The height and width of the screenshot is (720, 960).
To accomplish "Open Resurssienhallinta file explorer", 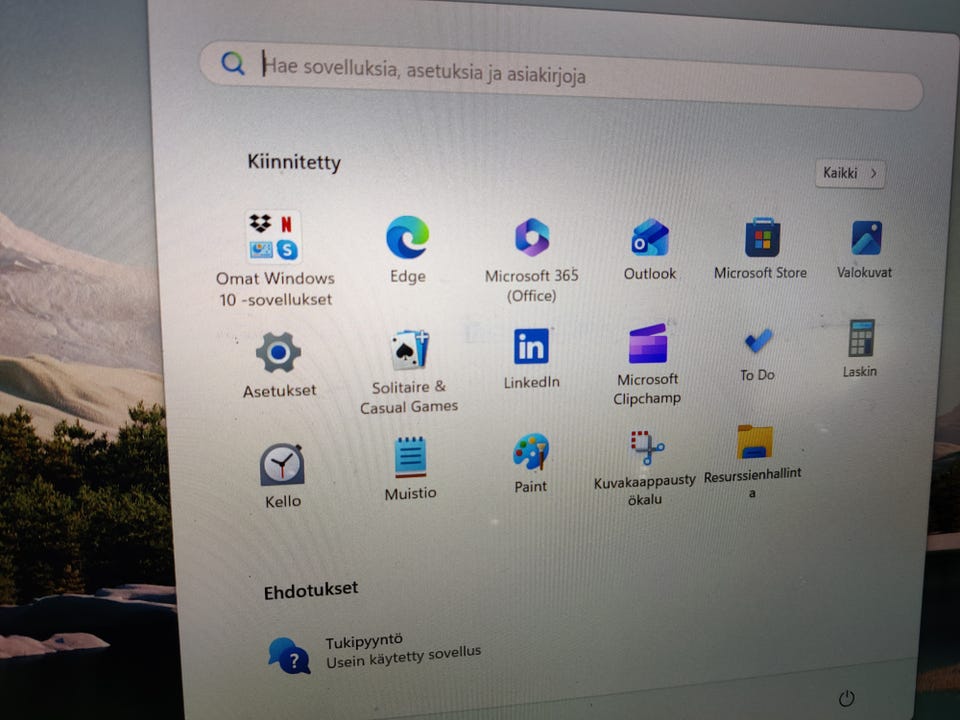I will pos(753,462).
